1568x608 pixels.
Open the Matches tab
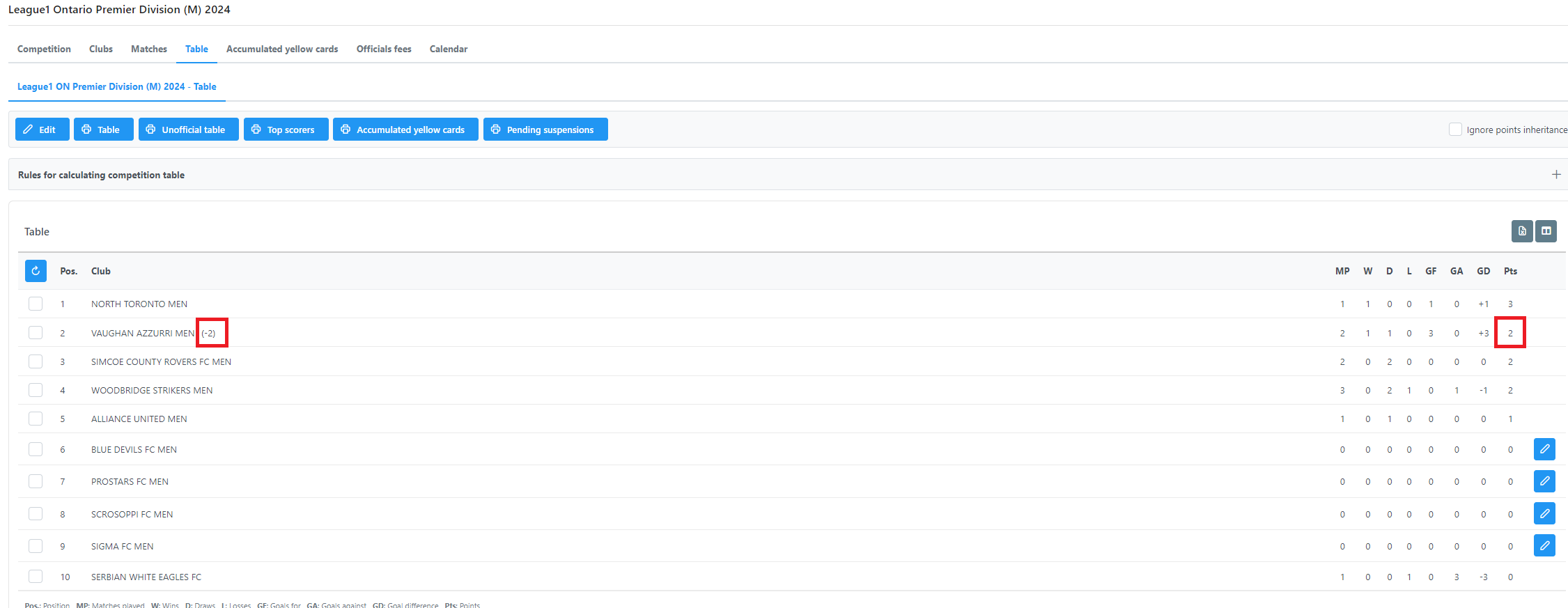[149, 49]
